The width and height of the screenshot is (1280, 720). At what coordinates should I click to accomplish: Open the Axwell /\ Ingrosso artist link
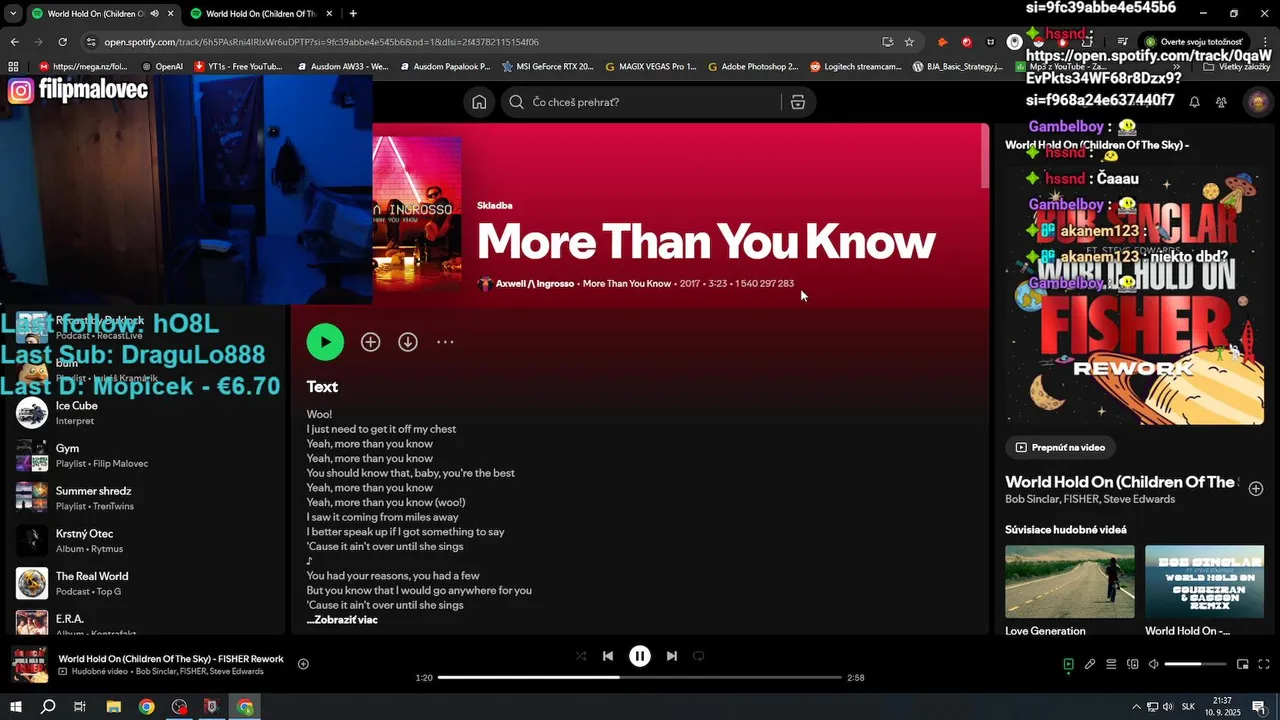(x=535, y=284)
